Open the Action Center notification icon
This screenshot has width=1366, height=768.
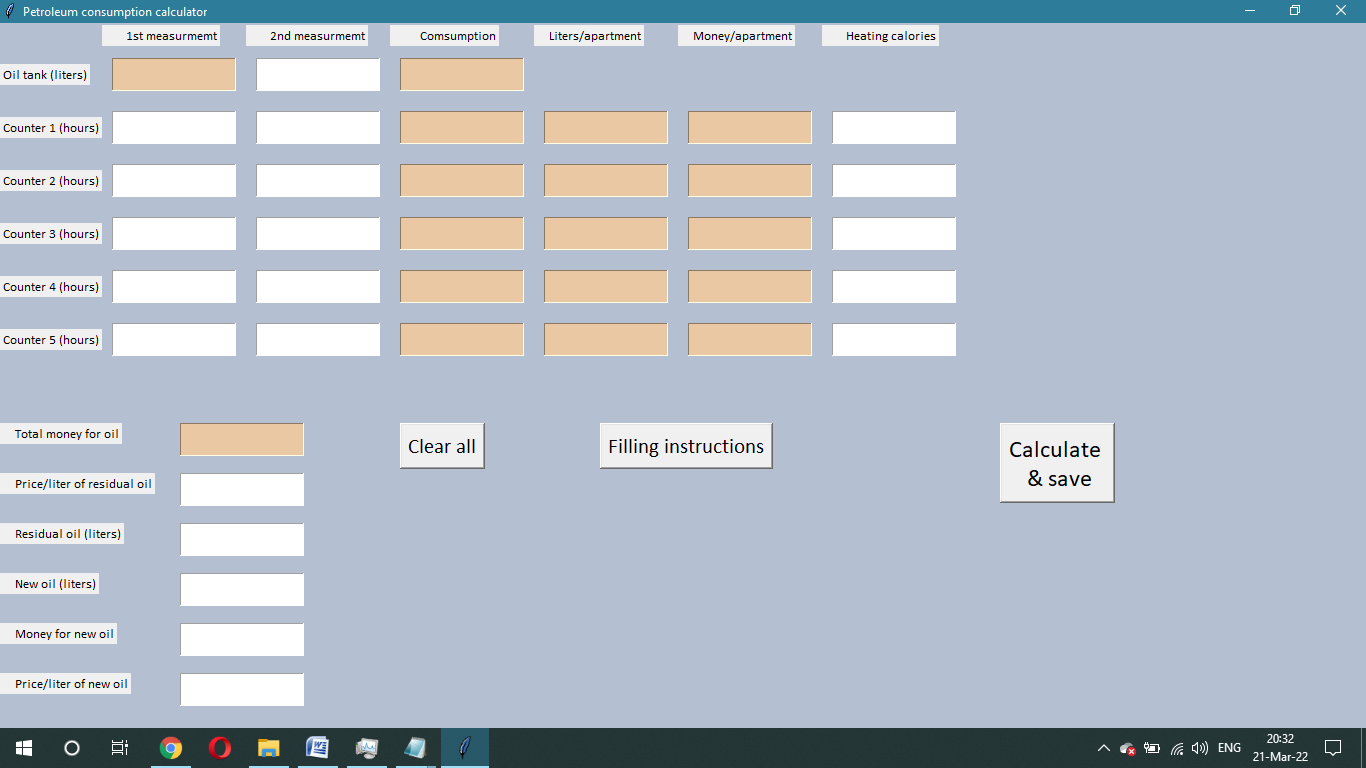[x=1333, y=747]
